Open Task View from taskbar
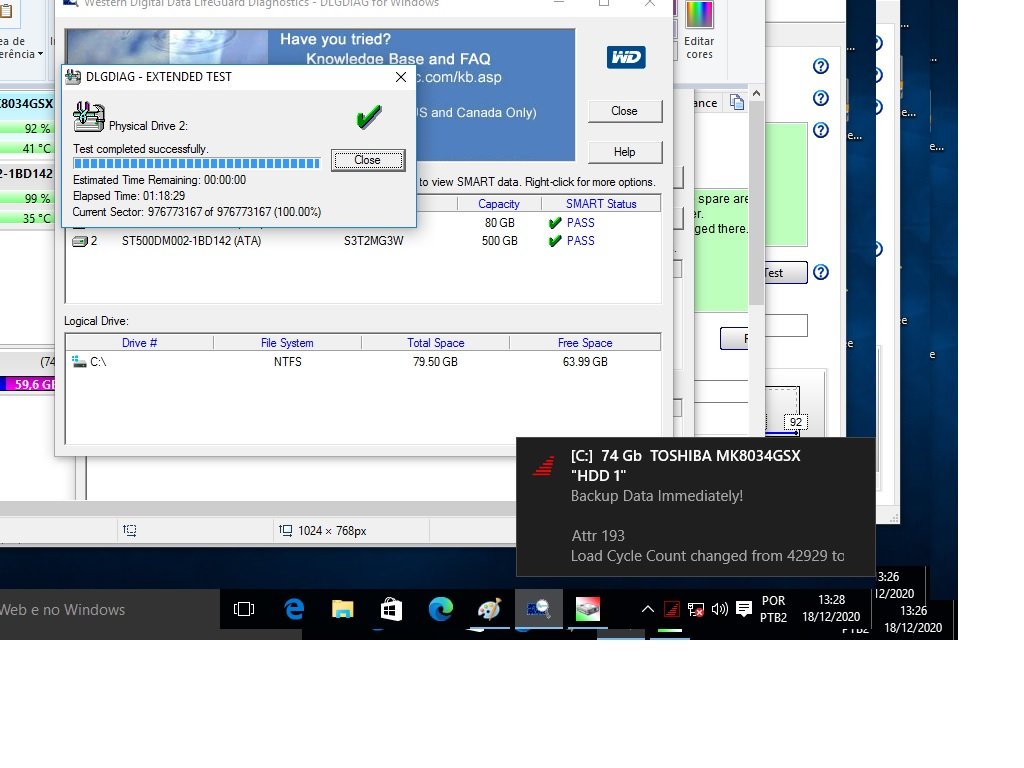Image resolution: width=1024 pixels, height=768 pixels. [x=243, y=609]
